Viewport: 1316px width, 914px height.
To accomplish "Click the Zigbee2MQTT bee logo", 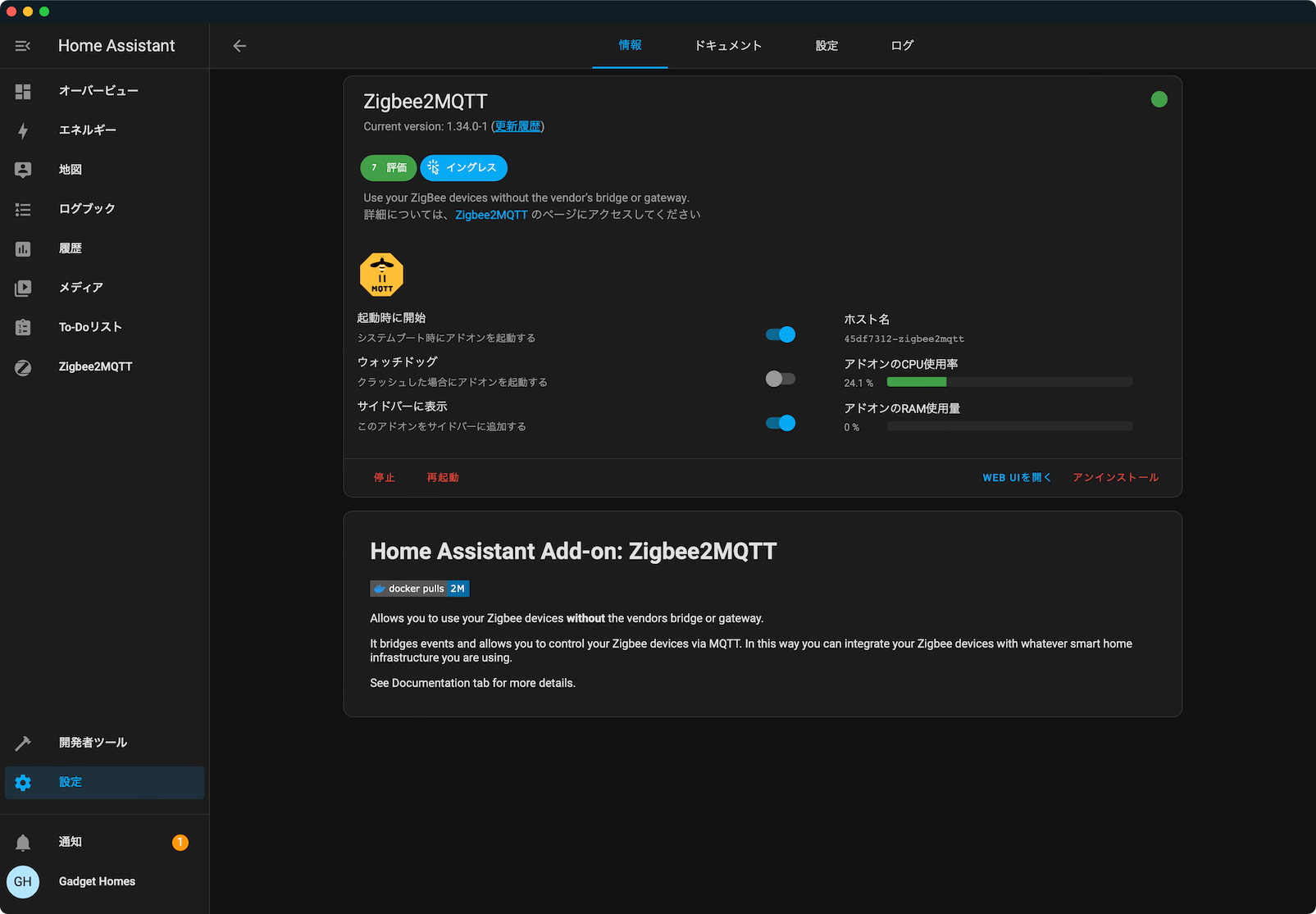I will pyautogui.click(x=381, y=275).
